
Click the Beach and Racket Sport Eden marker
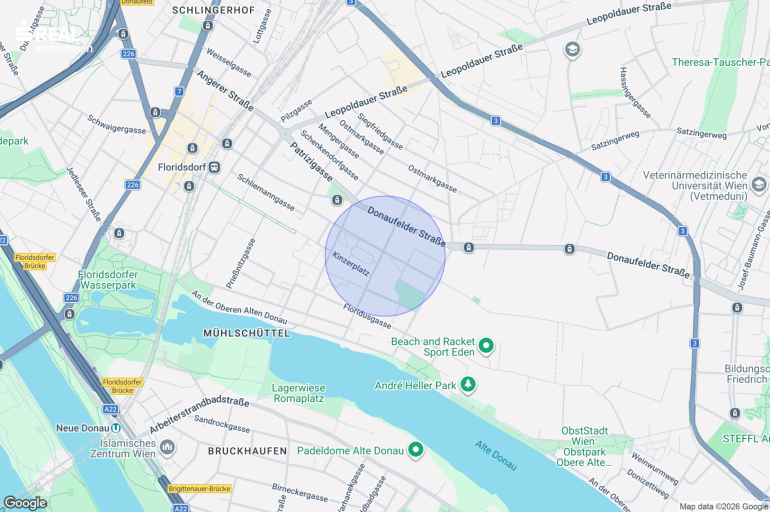[486, 346]
